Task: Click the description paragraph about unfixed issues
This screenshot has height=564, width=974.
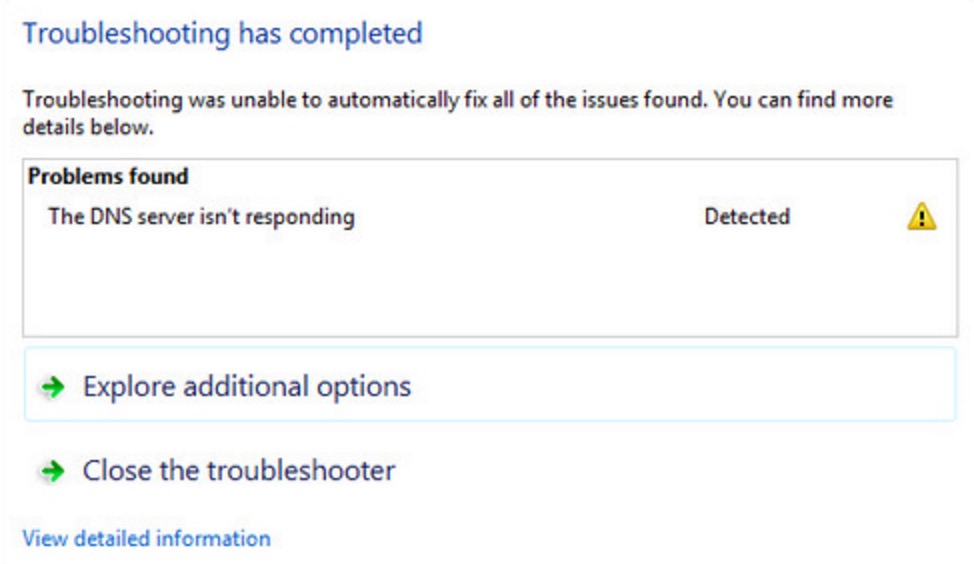Action: [x=458, y=113]
